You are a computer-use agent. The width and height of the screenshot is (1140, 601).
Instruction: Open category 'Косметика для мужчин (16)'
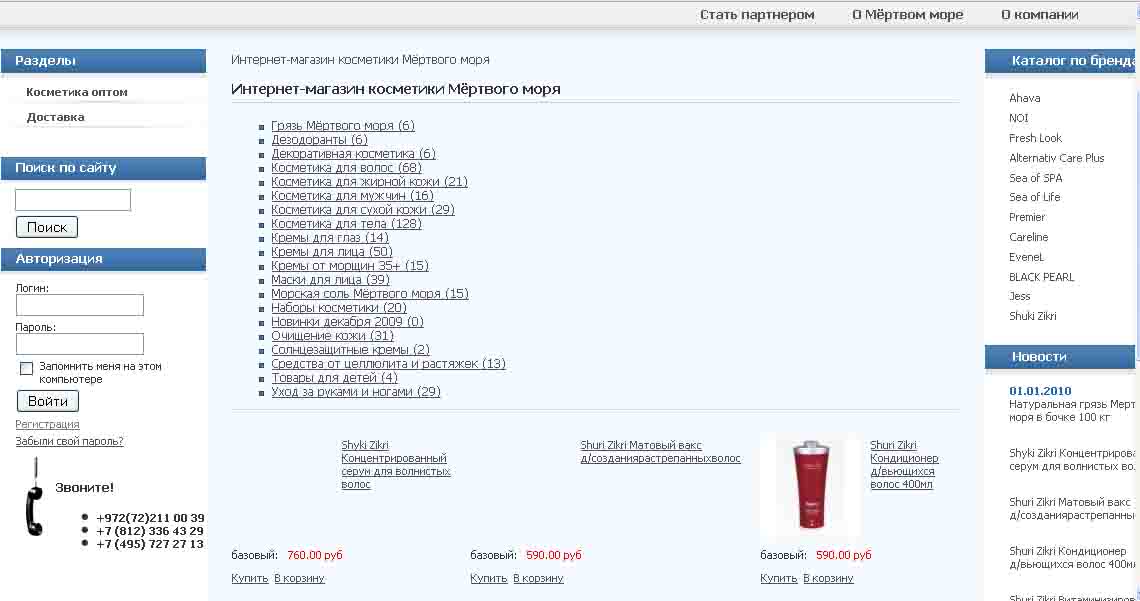(352, 195)
